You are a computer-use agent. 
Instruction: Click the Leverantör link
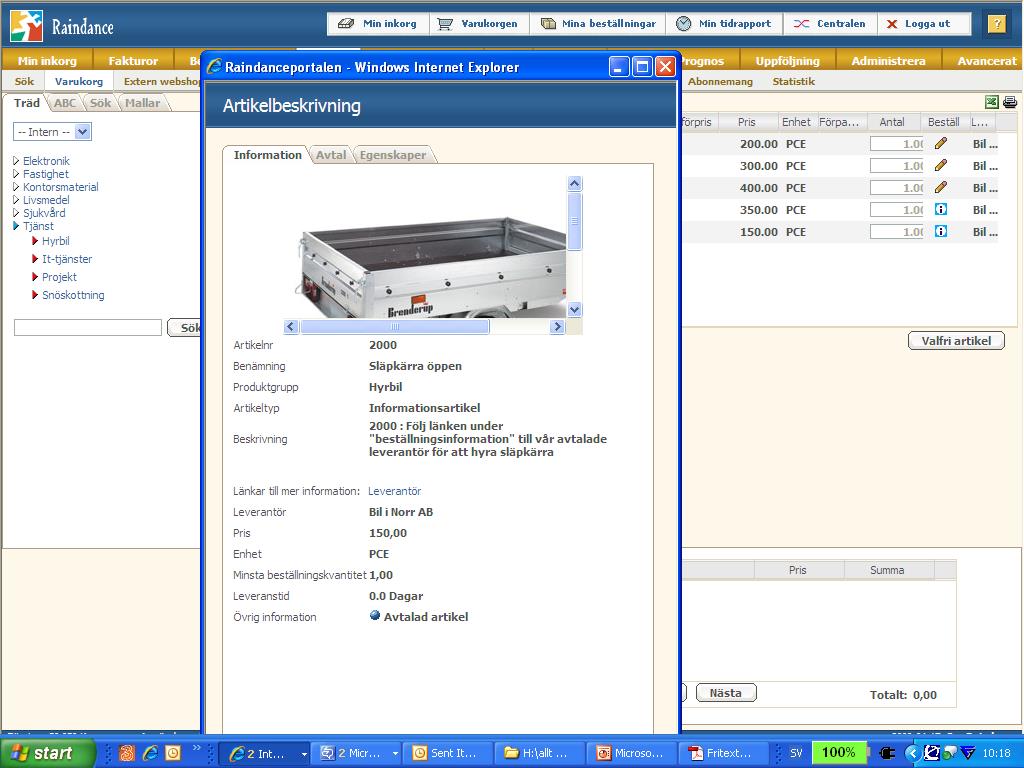pos(394,491)
